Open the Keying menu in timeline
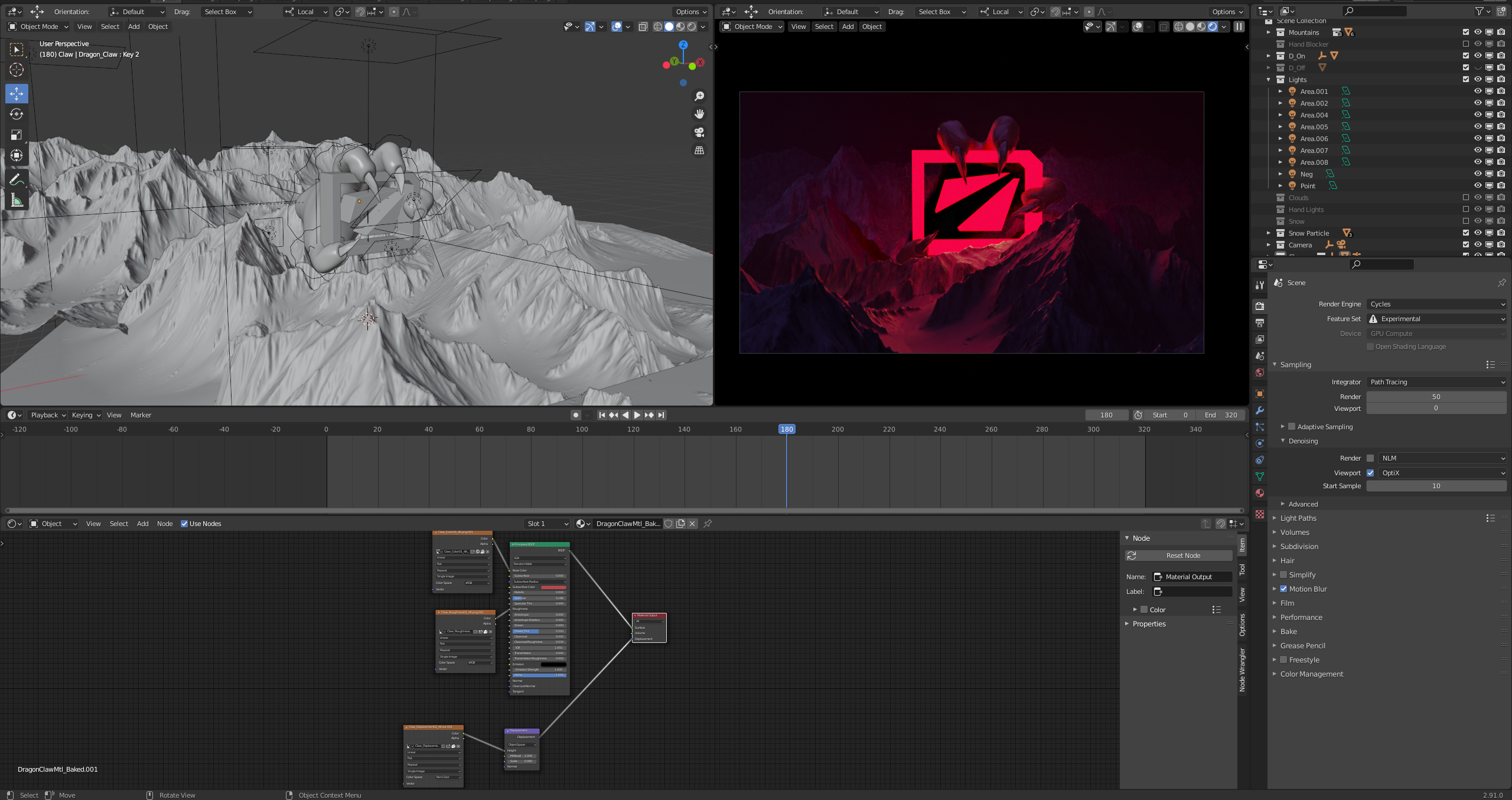 [86, 415]
